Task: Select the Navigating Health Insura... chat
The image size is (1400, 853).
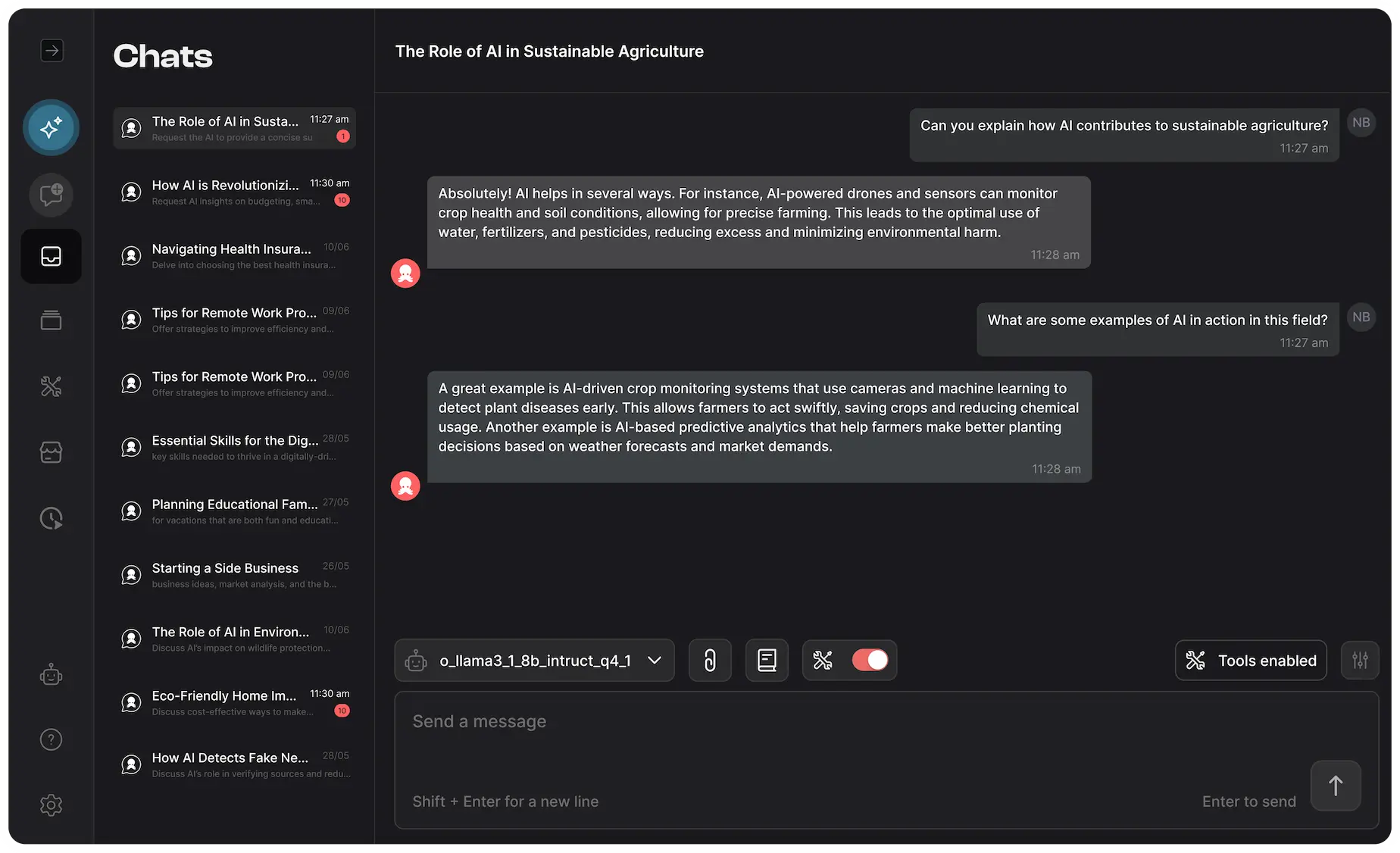Action: tap(234, 256)
